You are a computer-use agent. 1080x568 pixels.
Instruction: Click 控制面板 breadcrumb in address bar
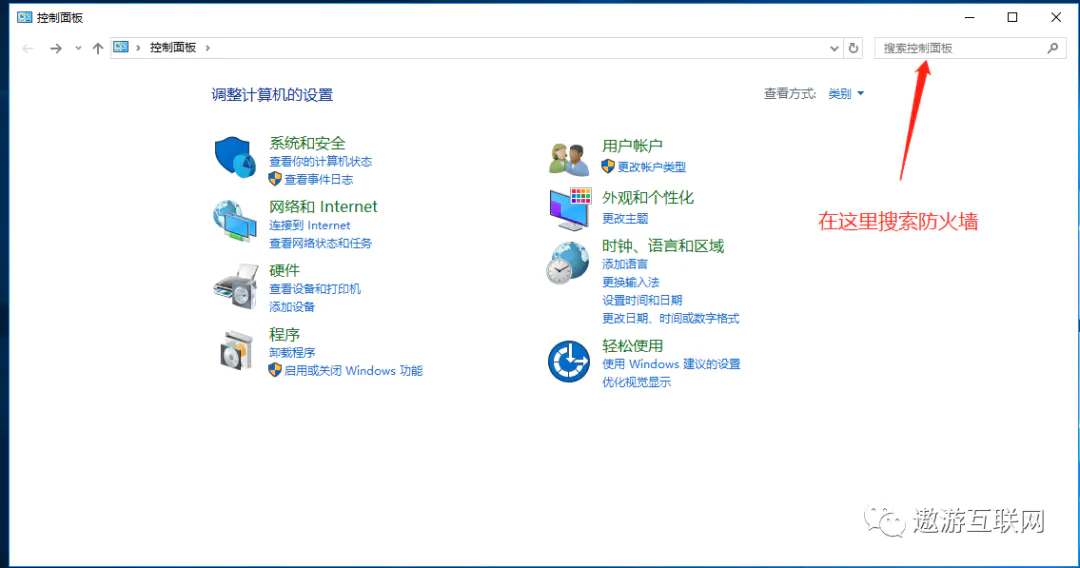point(173,48)
